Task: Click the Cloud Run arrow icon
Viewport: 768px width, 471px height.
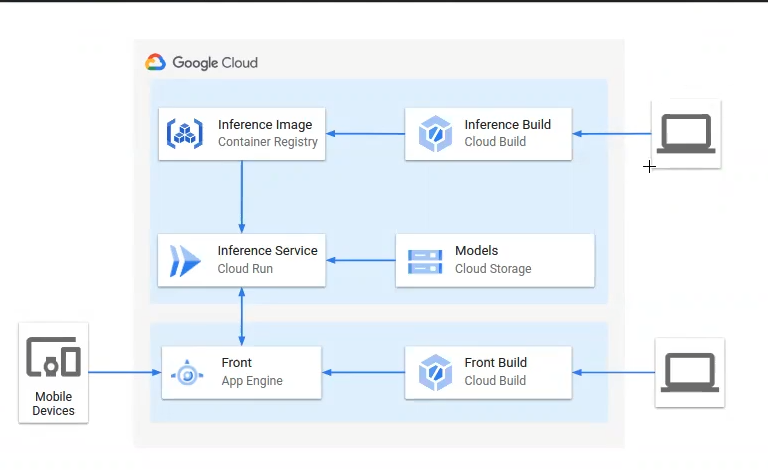Action: pyautogui.click(x=185, y=261)
